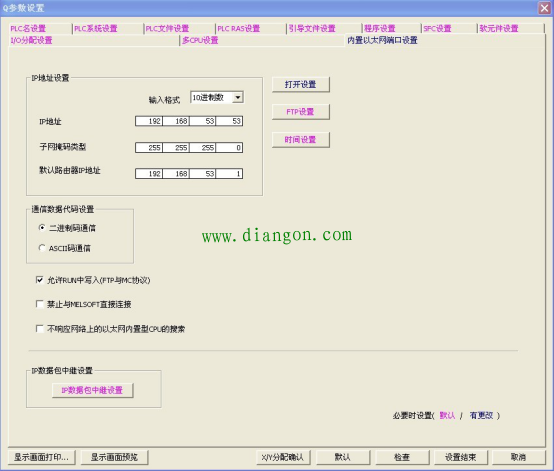Click the third 子网掩码 octet field
The width and height of the screenshot is (554, 471).
pos(202,148)
